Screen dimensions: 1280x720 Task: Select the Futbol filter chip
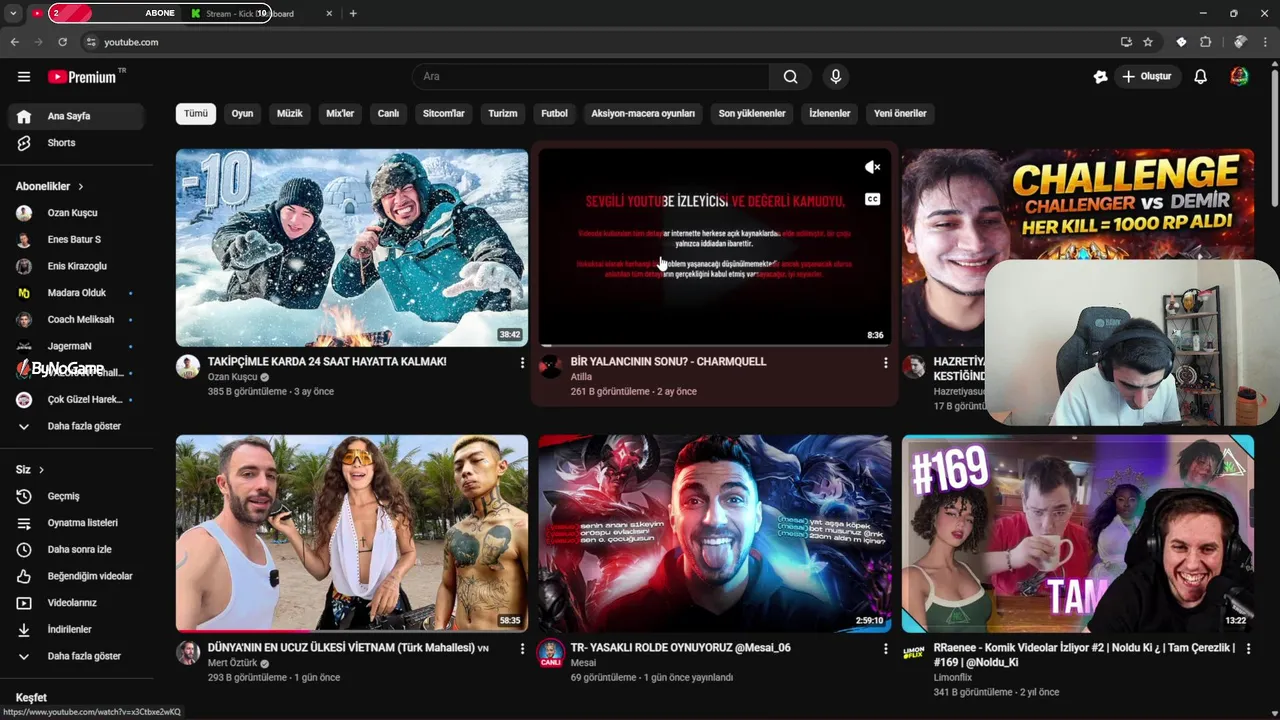(554, 113)
